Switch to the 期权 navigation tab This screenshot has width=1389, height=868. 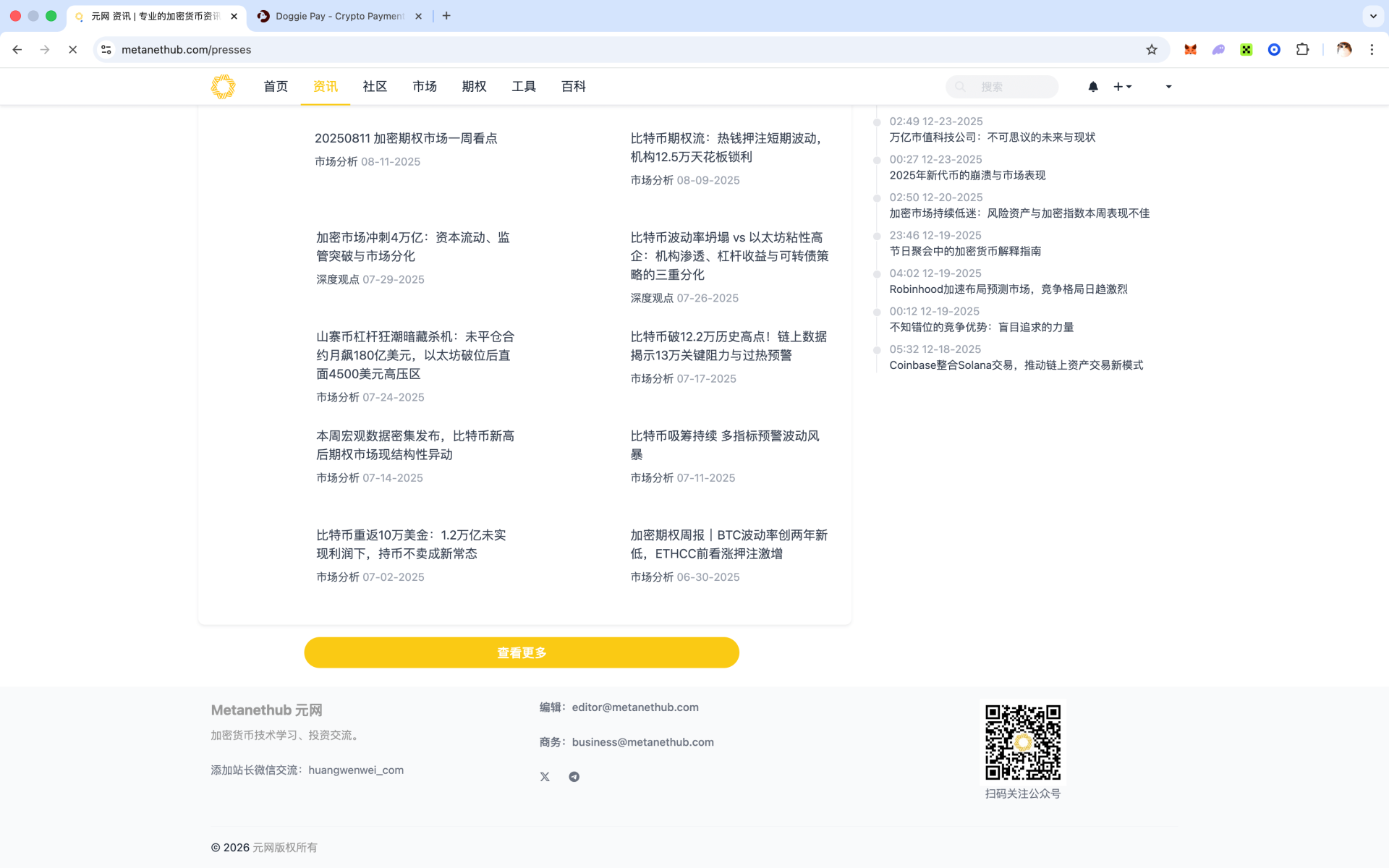[474, 87]
